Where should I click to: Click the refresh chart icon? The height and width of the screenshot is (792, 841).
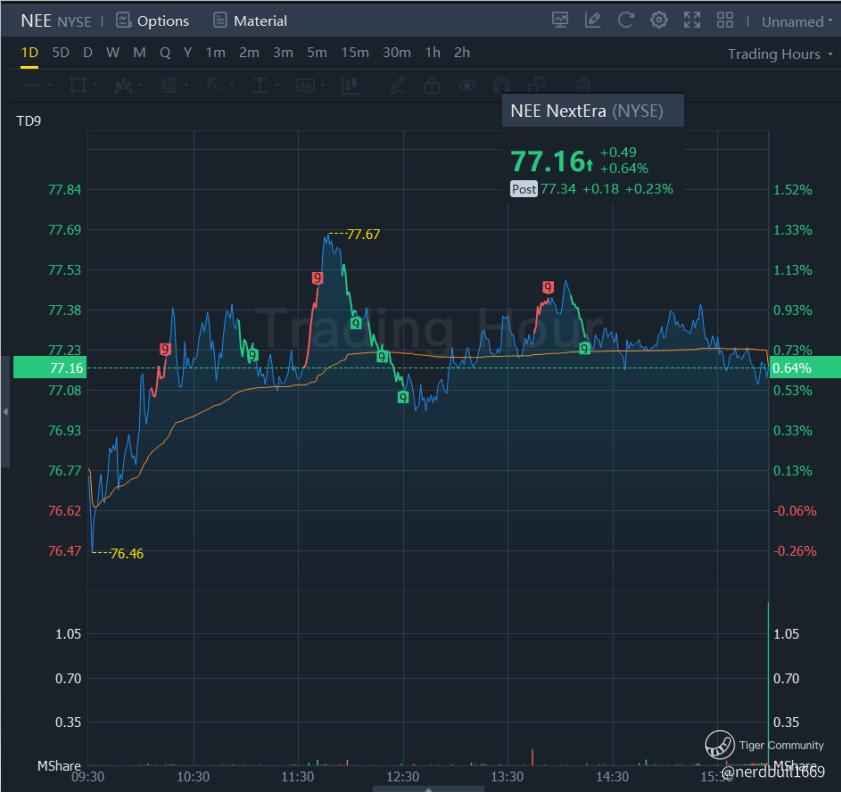[x=626, y=20]
